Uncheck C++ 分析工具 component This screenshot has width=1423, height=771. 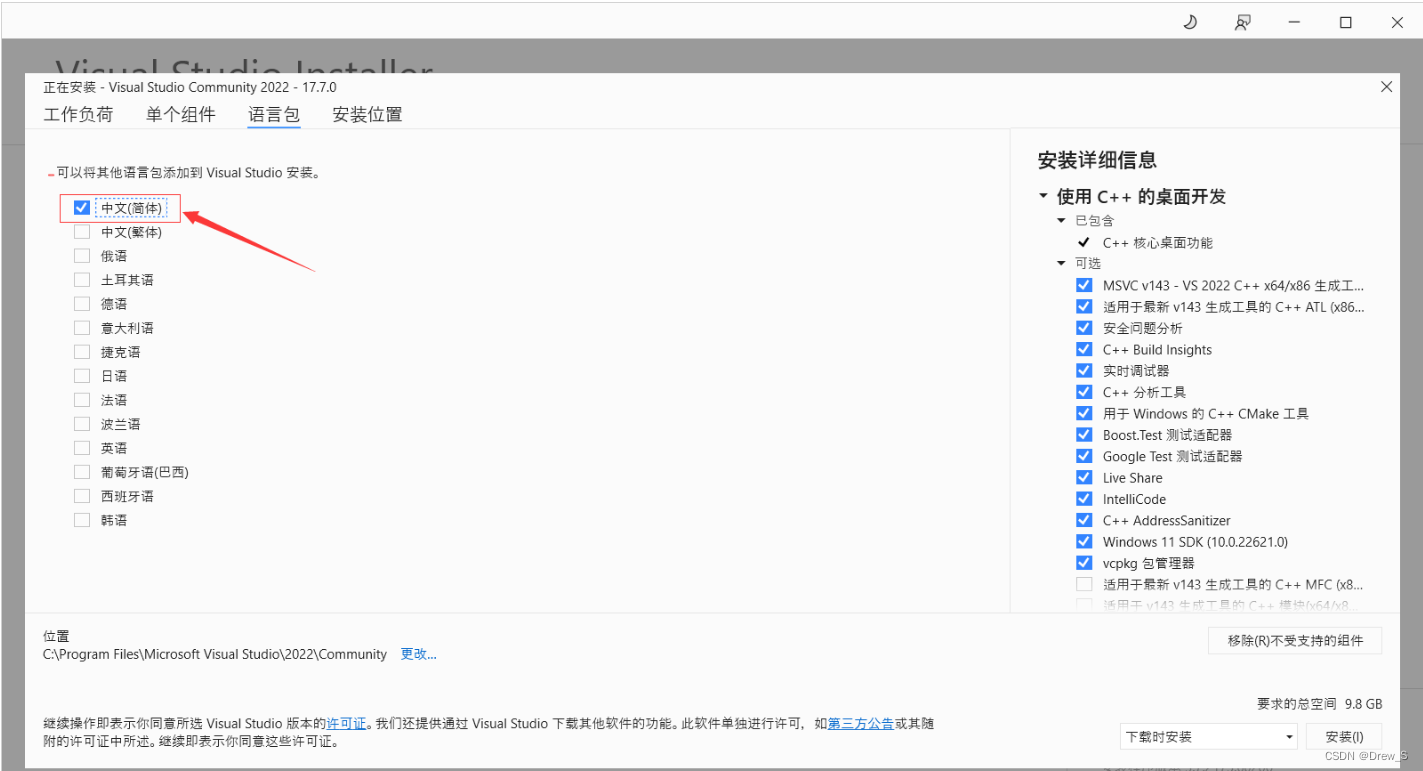click(1084, 392)
